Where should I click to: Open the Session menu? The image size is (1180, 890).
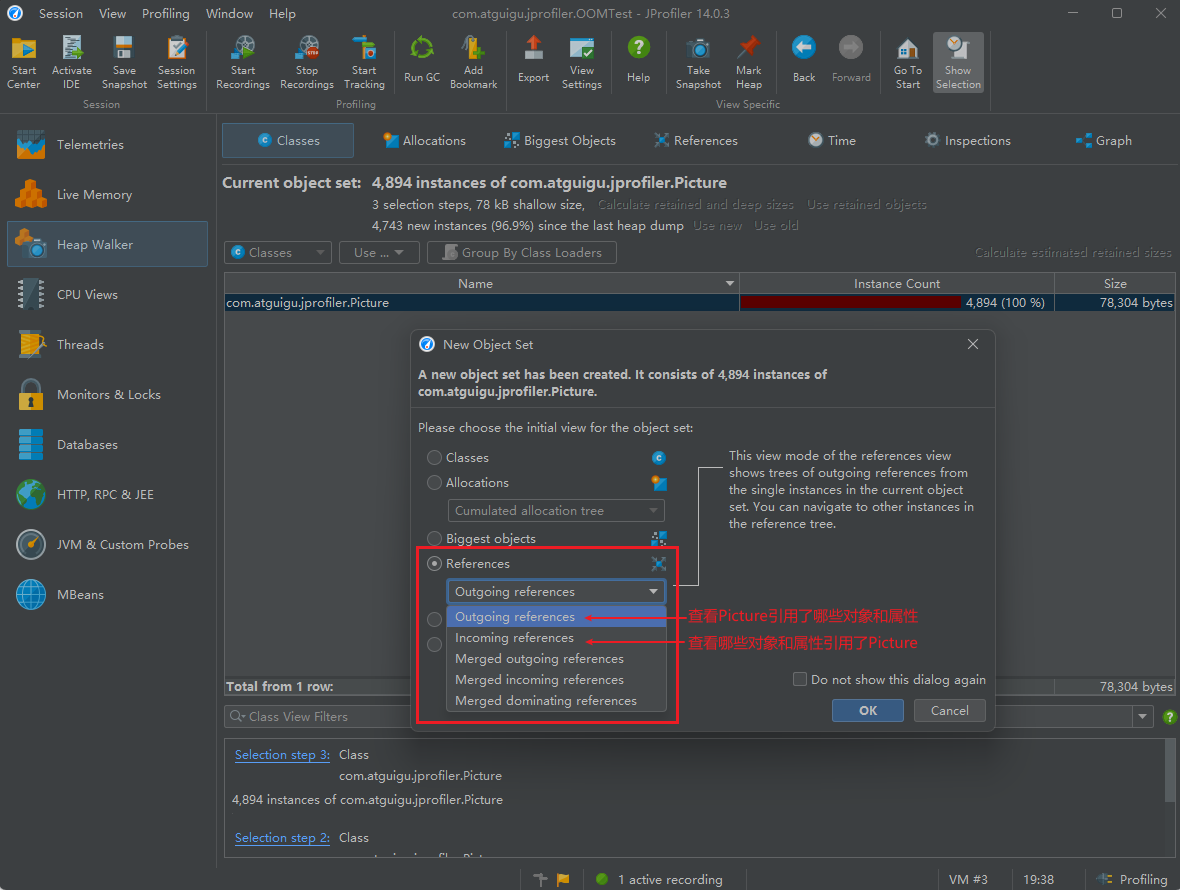pyautogui.click(x=61, y=14)
